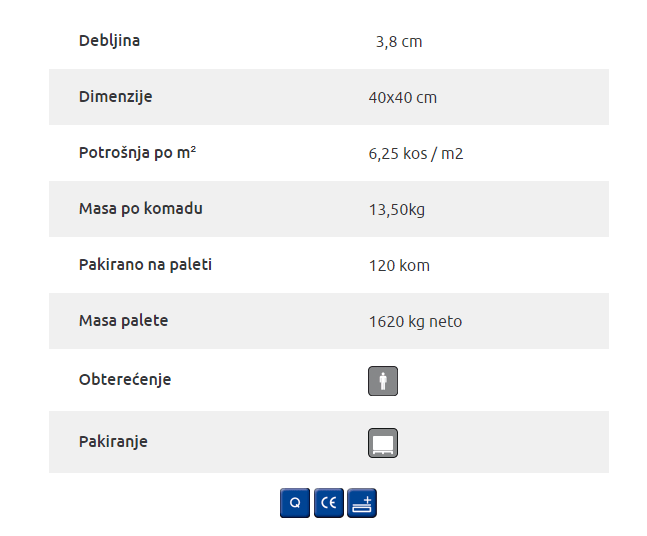Click the 6,25 kos / m2 value
647x536 pixels.
click(x=416, y=154)
